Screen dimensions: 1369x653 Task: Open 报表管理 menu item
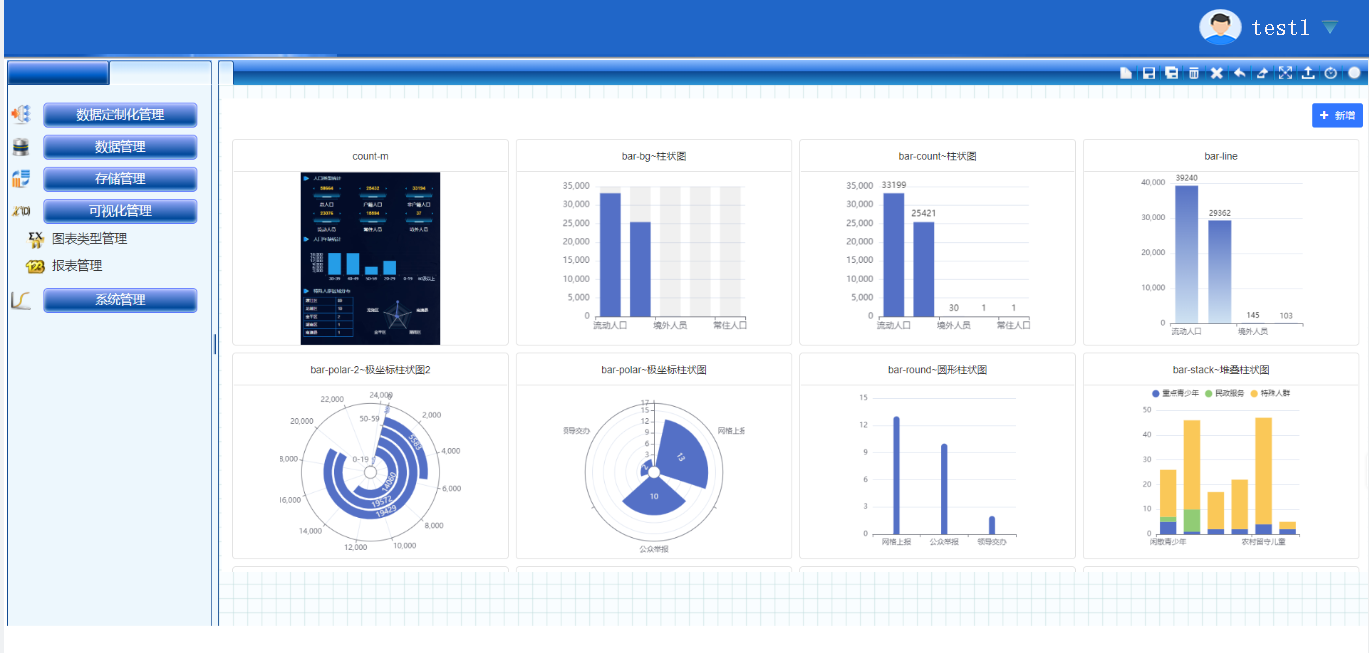click(77, 266)
